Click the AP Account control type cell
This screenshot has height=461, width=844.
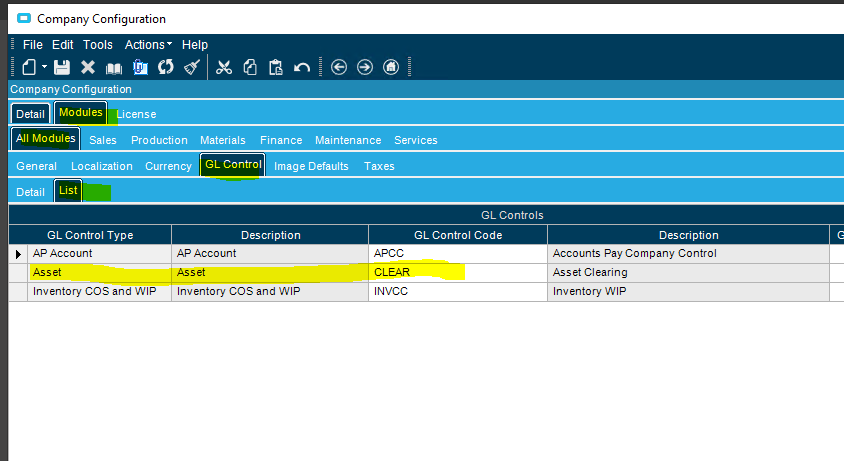[100, 253]
